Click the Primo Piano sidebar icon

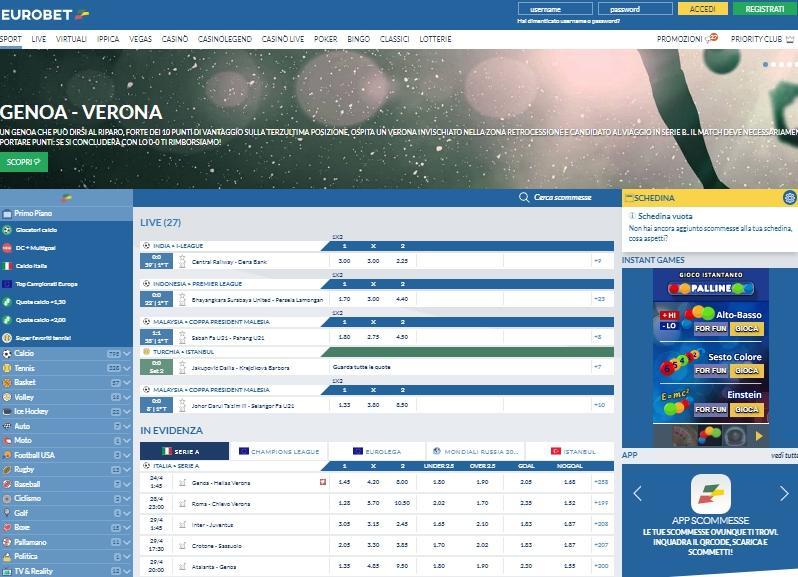7,214
